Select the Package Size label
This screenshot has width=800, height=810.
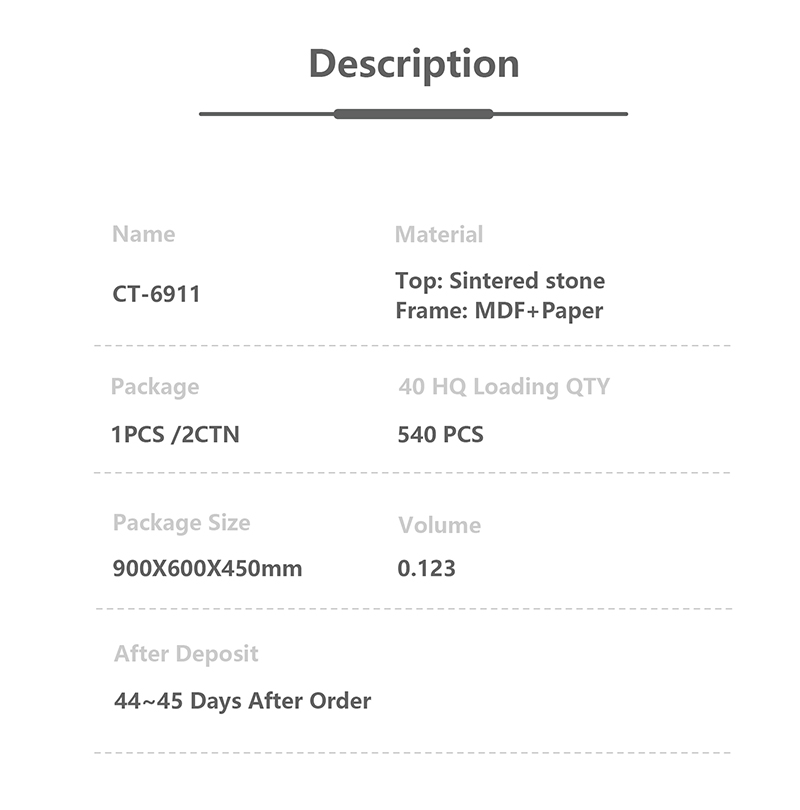[181, 523]
